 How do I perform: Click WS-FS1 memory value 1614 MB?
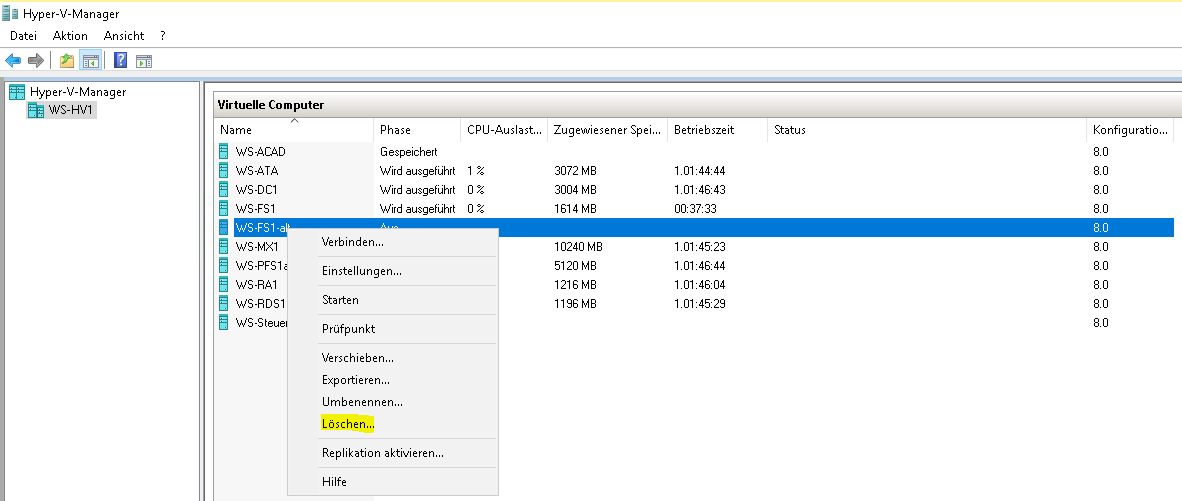point(575,208)
